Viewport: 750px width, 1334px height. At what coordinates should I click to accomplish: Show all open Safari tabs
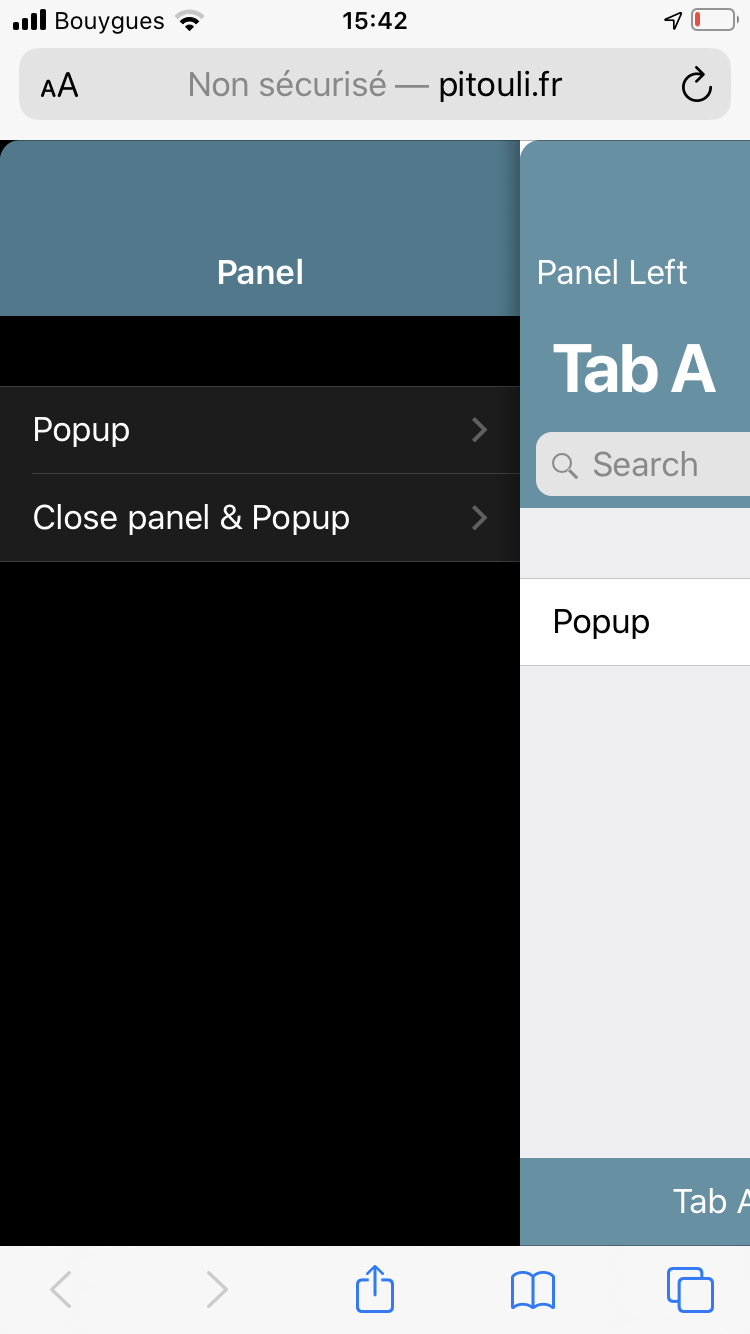coord(690,1289)
